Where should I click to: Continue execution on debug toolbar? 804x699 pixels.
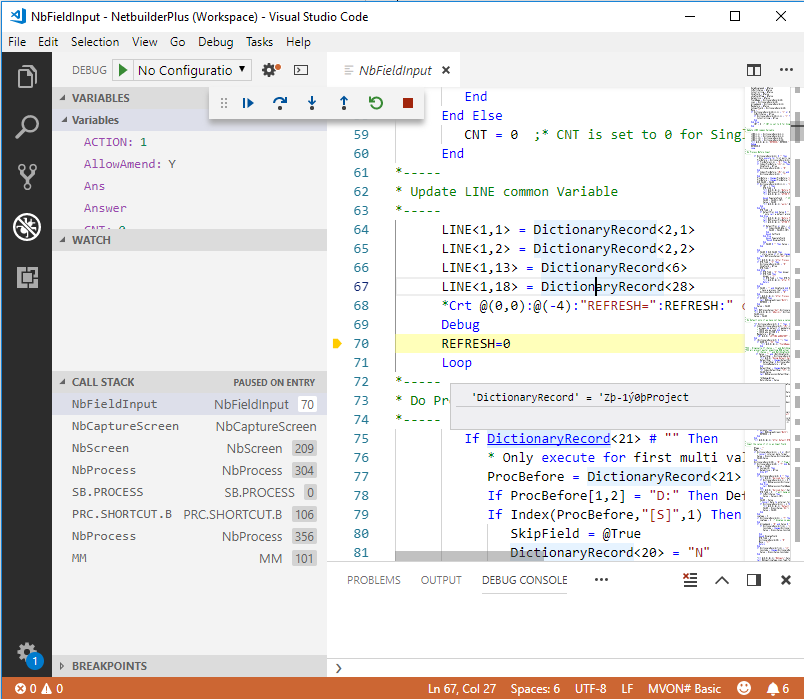pos(248,103)
